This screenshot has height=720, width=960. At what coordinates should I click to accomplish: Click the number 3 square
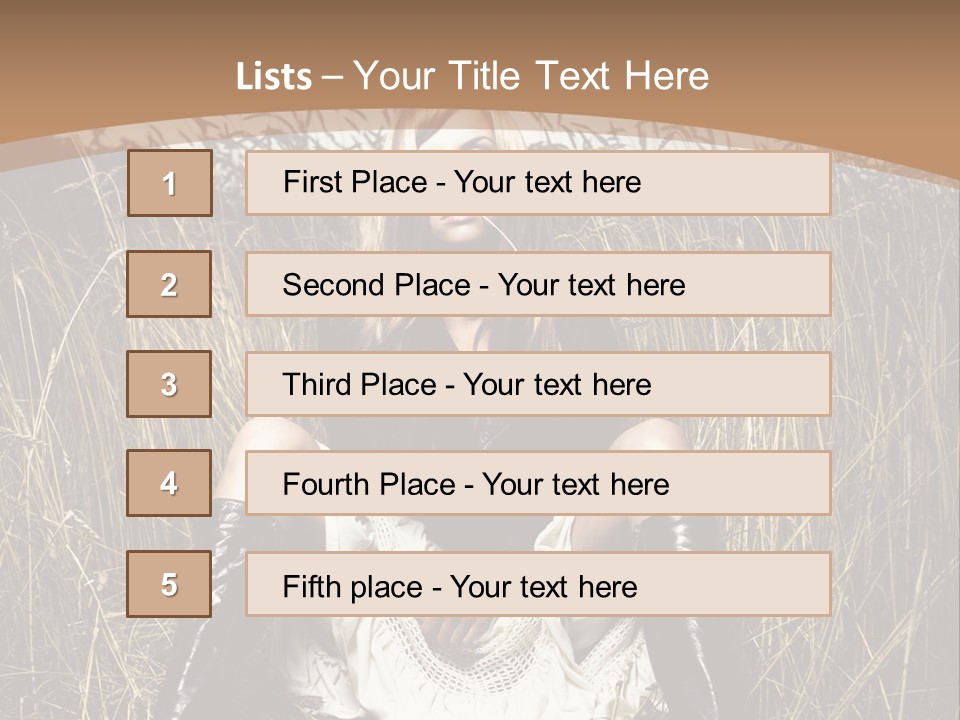pos(169,384)
